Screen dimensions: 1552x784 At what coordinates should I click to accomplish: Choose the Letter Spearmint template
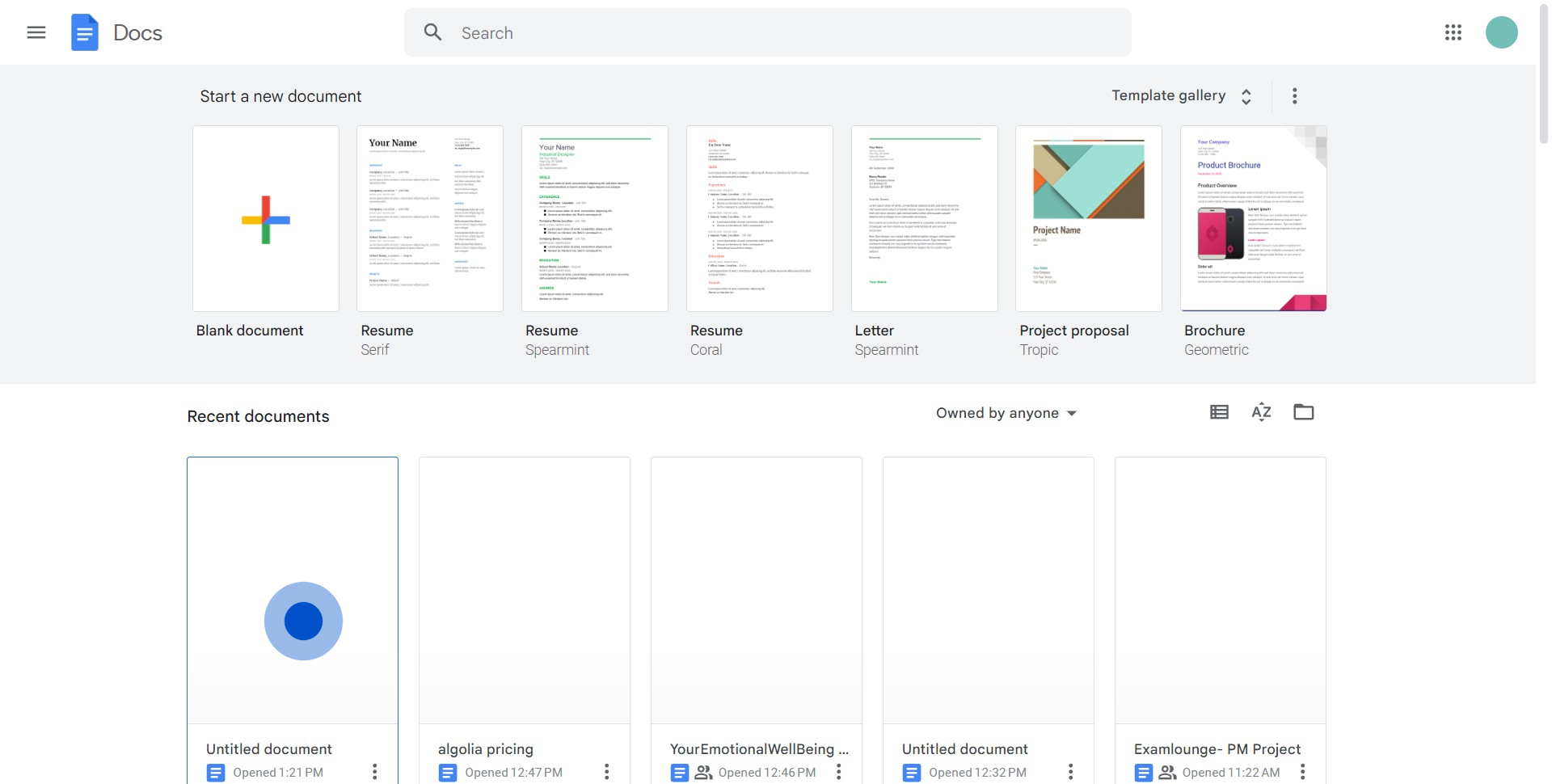tap(925, 219)
